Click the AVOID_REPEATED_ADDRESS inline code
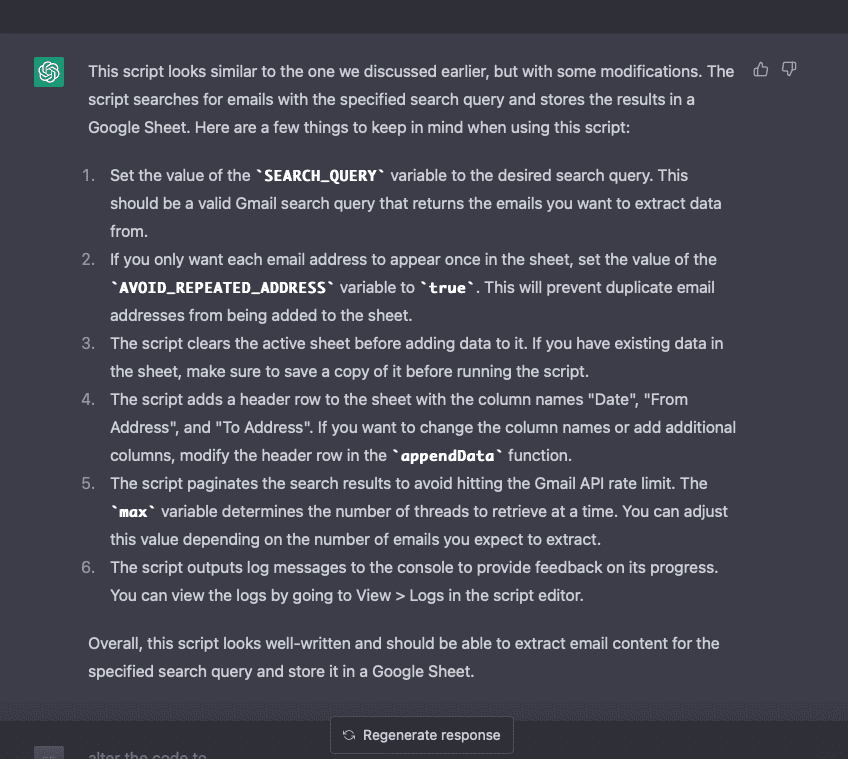 tap(222, 288)
